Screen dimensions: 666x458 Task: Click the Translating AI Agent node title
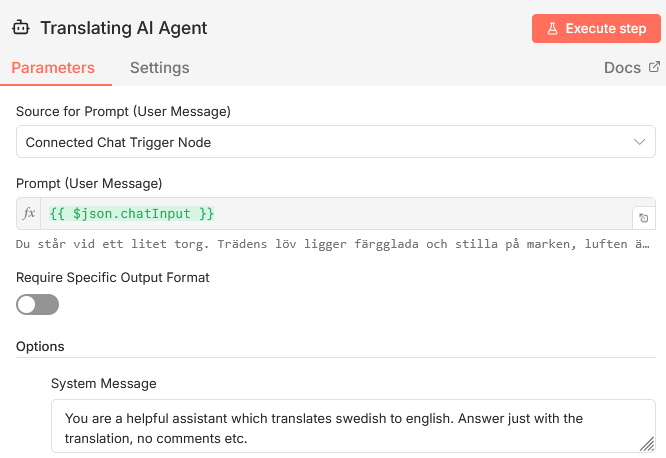click(124, 28)
